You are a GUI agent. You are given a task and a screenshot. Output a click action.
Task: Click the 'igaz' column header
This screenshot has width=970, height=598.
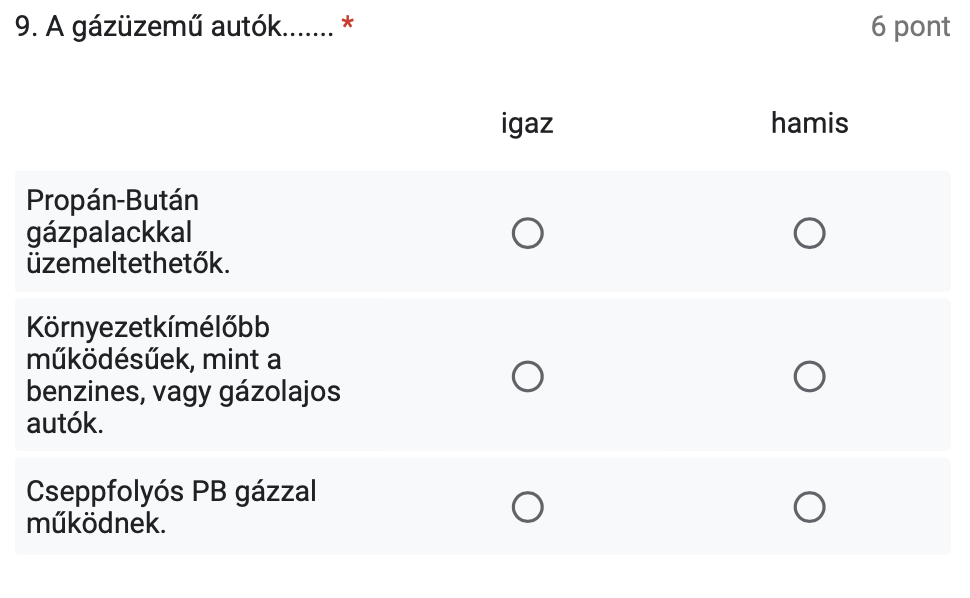click(527, 124)
